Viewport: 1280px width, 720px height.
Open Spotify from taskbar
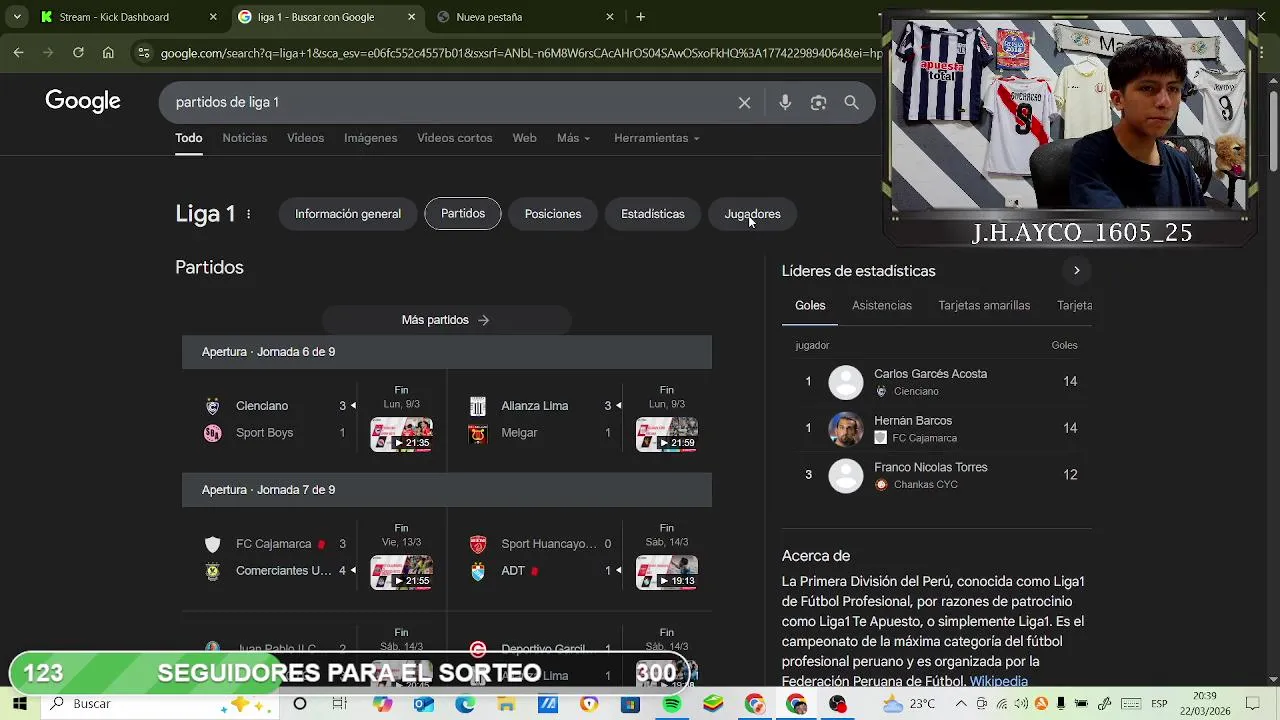coord(672,704)
